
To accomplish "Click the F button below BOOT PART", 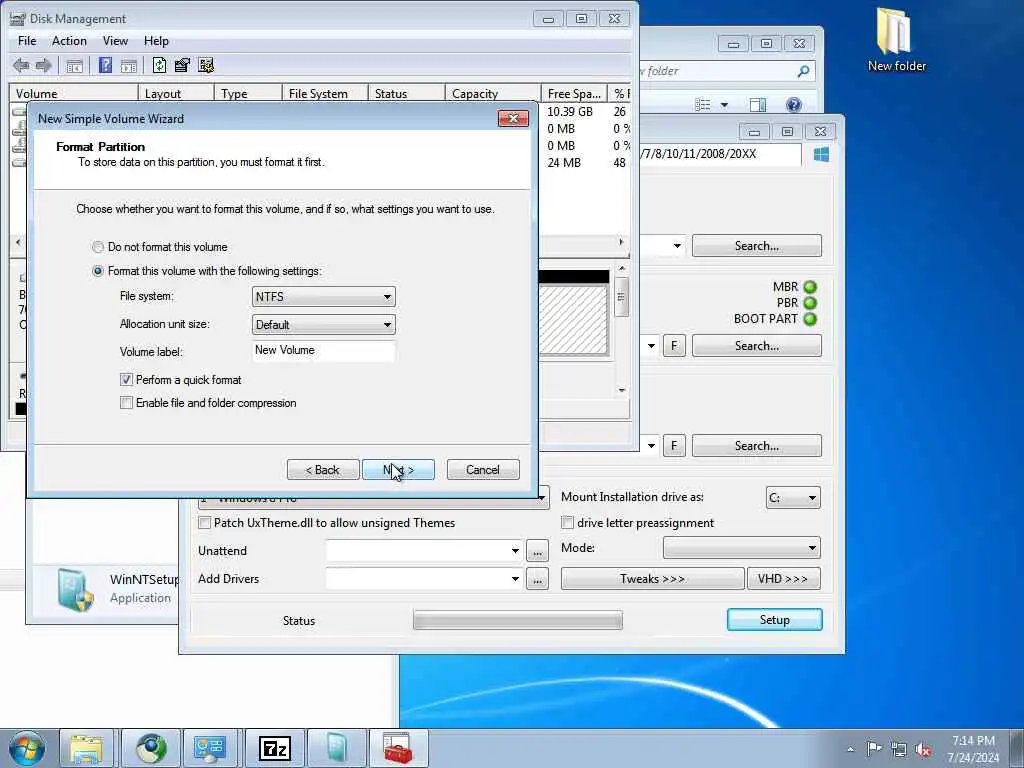I will tap(674, 345).
